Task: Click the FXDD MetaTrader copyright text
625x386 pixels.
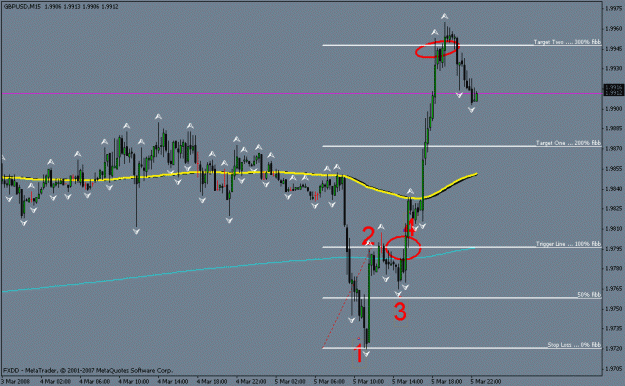Action: pos(88,370)
